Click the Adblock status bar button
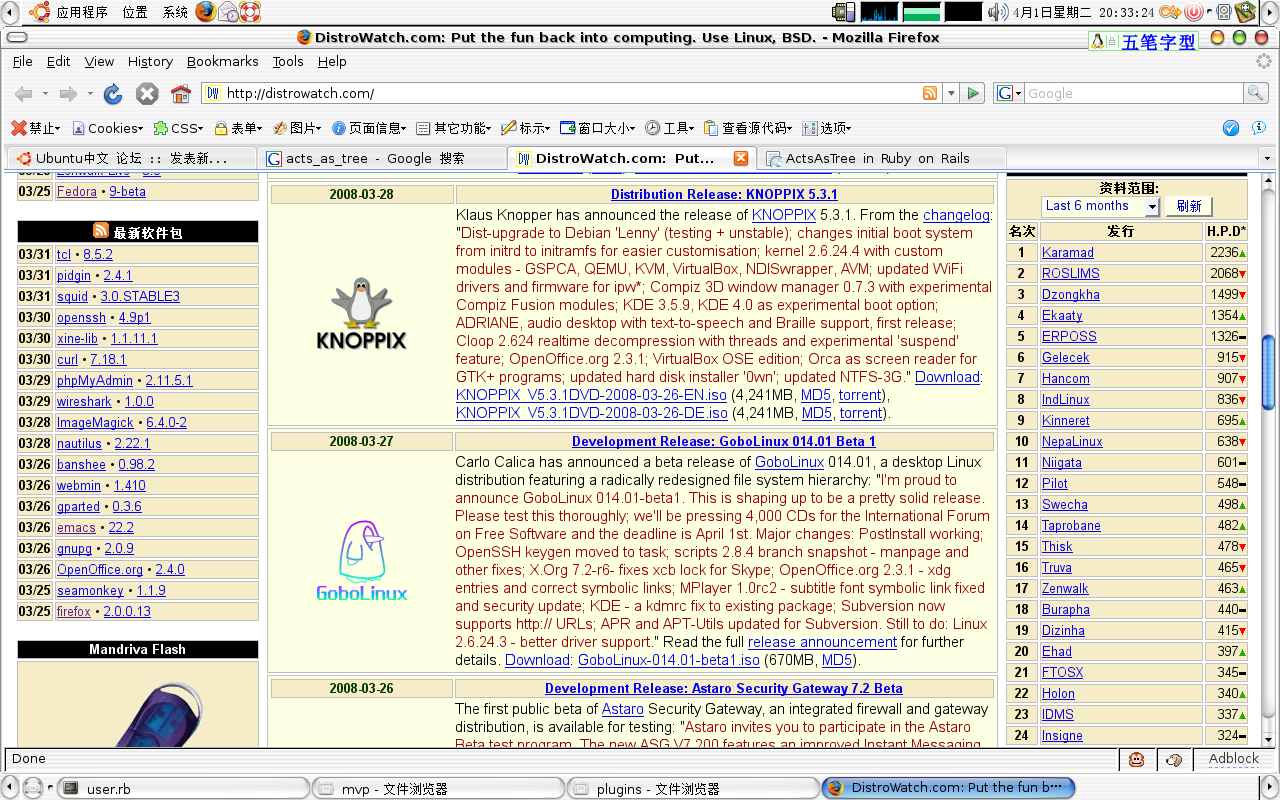Image resolution: width=1280 pixels, height=800 pixels. coord(1234,759)
